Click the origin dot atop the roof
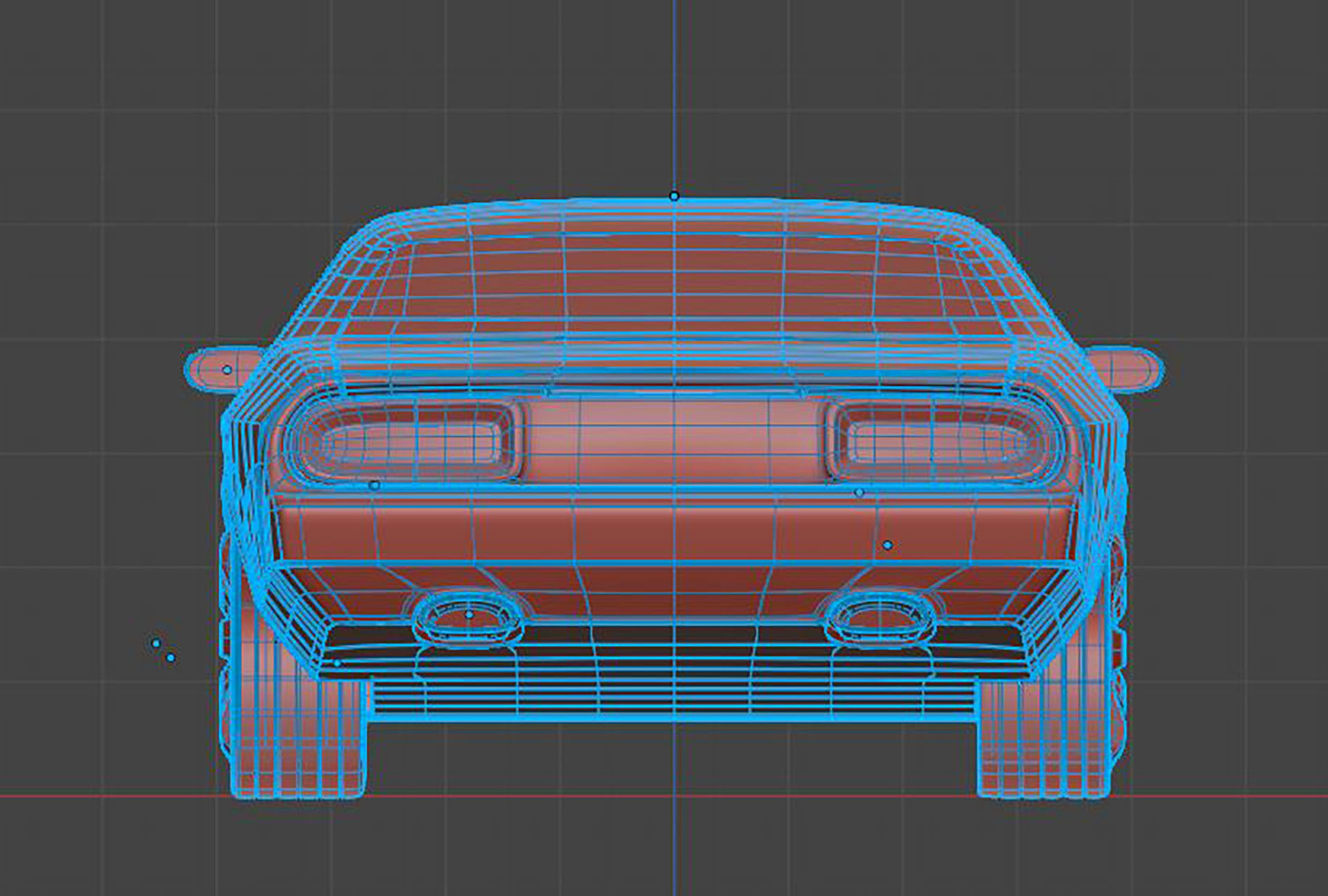The height and width of the screenshot is (896, 1328). tap(674, 196)
